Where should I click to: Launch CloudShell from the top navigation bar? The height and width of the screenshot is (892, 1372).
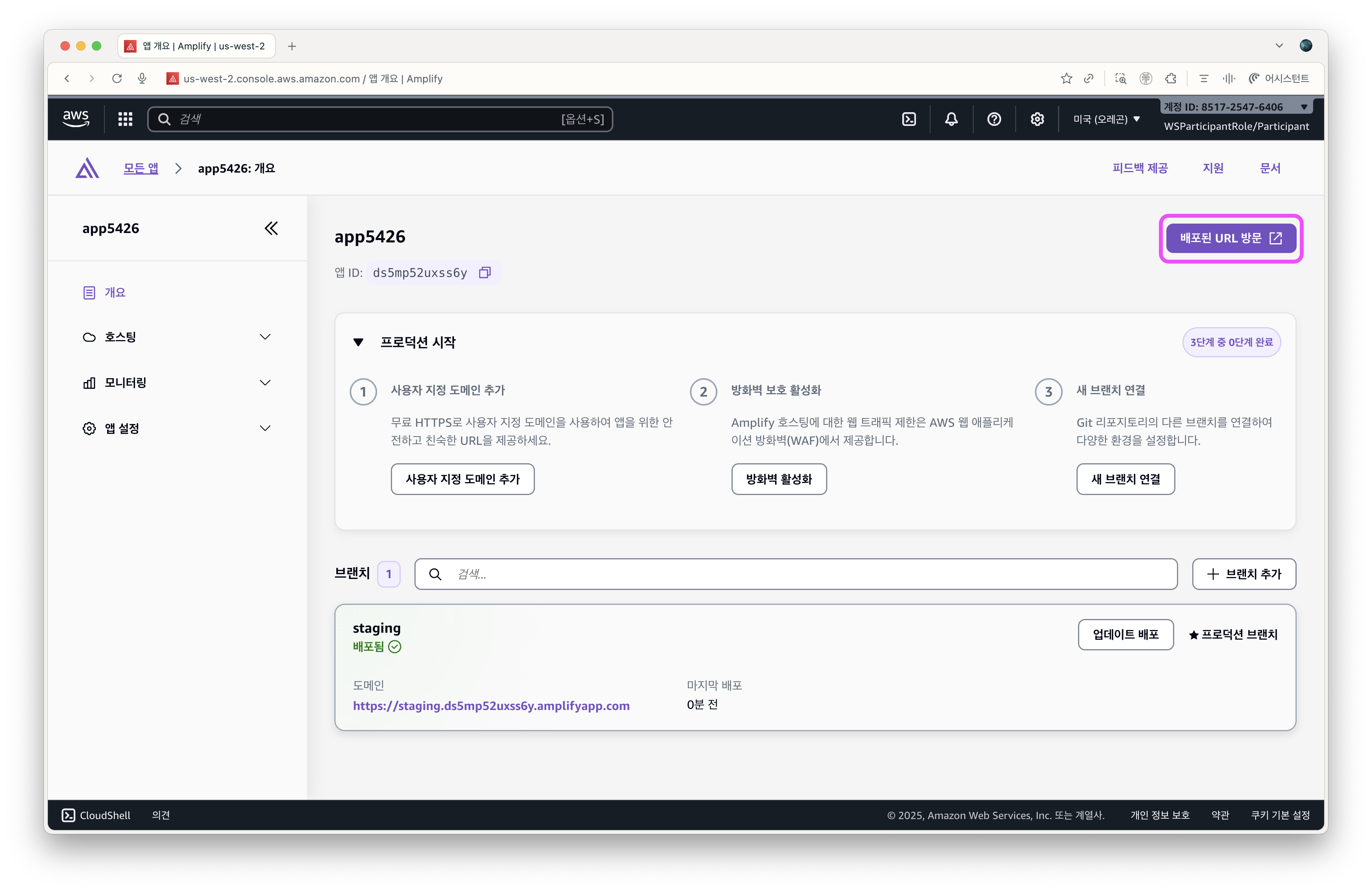tap(909, 119)
